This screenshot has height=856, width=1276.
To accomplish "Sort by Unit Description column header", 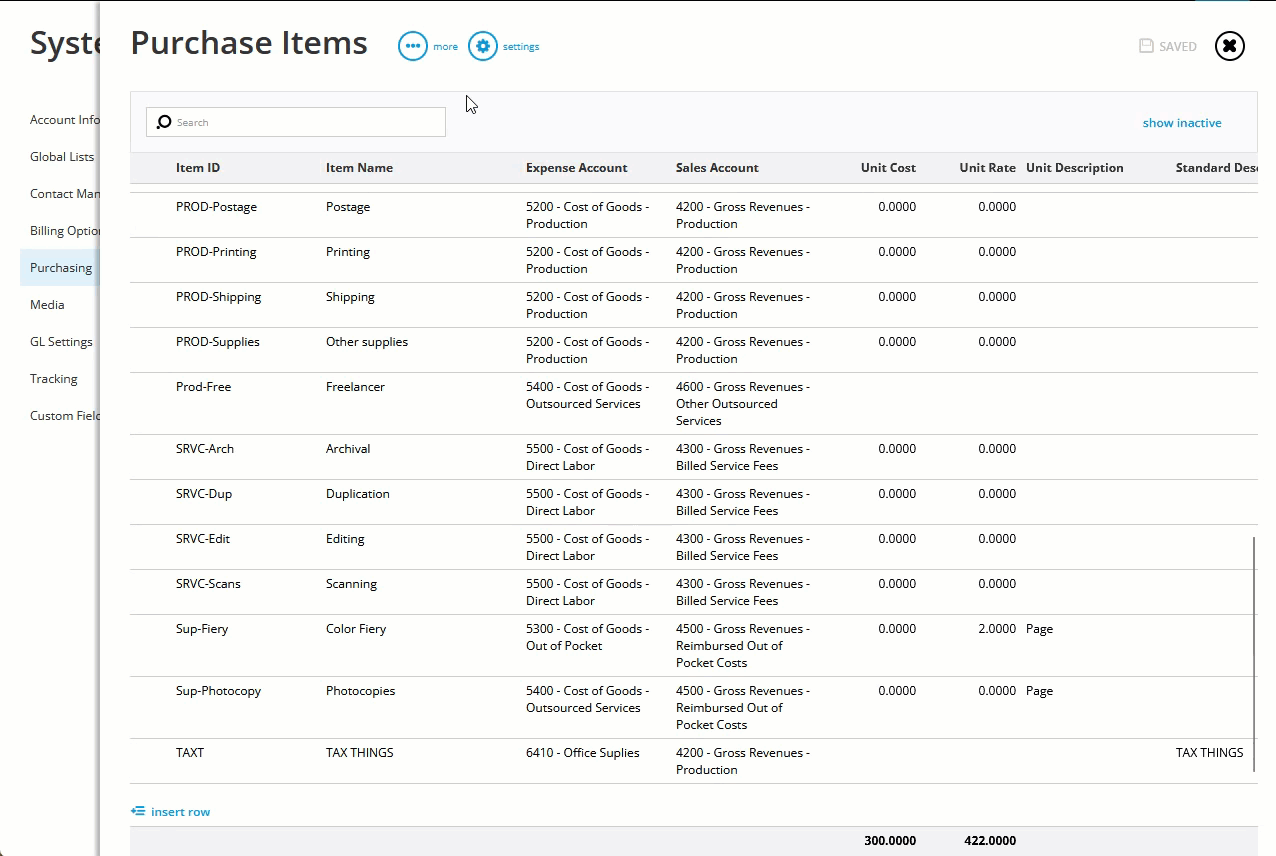I will tap(1075, 168).
